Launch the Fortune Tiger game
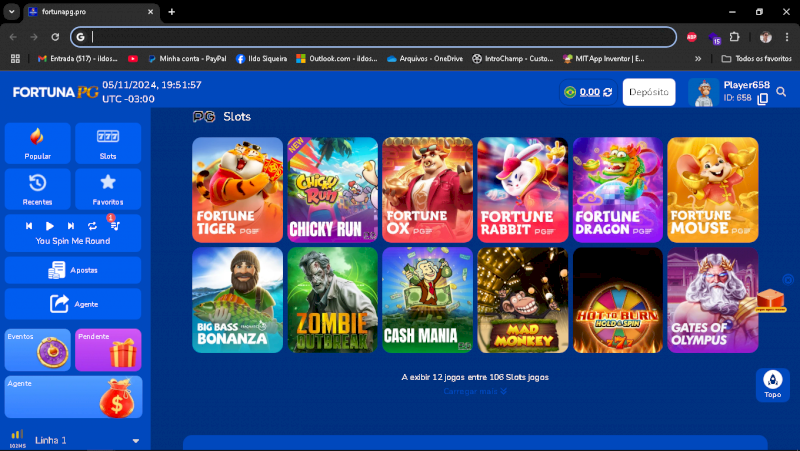Viewport: 800px width, 451px height. click(237, 189)
